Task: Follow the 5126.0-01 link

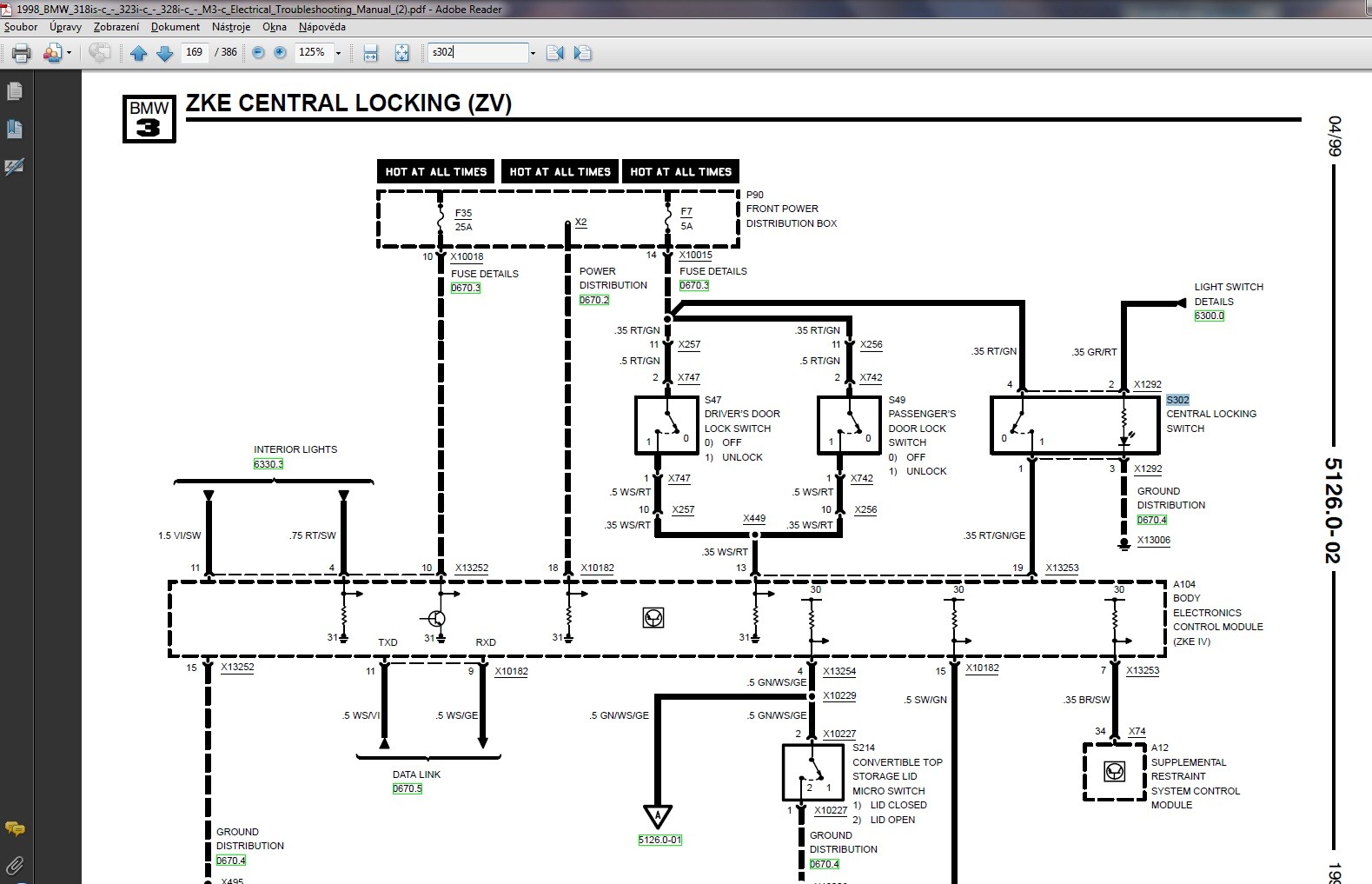Action: click(x=659, y=840)
